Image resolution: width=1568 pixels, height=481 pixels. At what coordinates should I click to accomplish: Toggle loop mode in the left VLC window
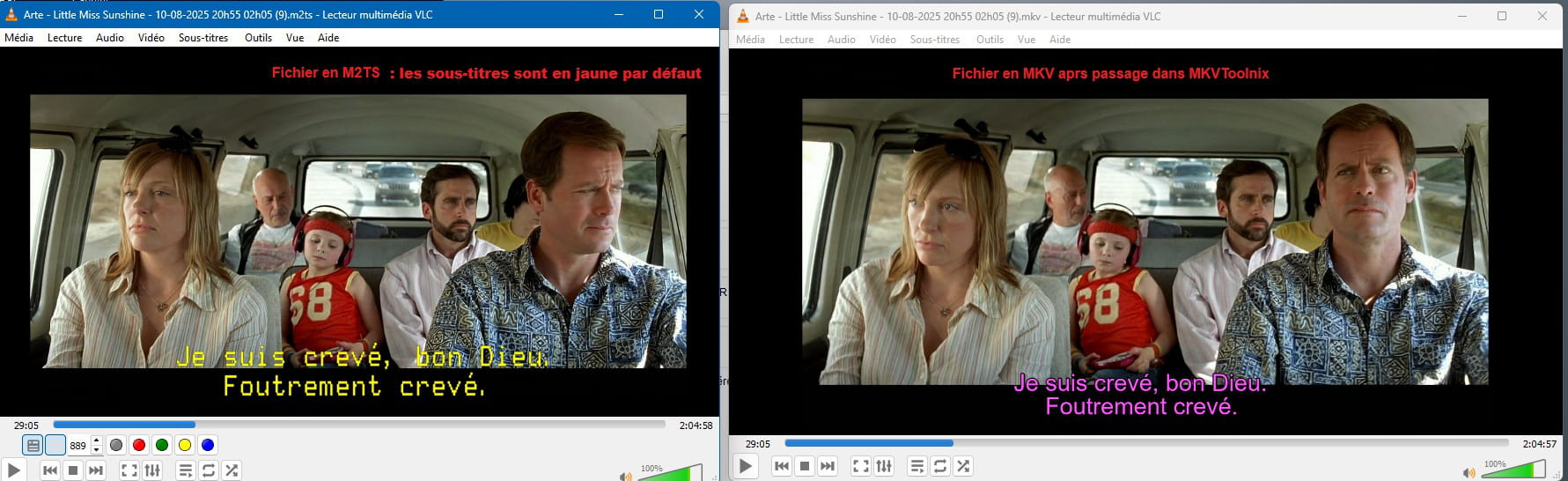(209, 470)
